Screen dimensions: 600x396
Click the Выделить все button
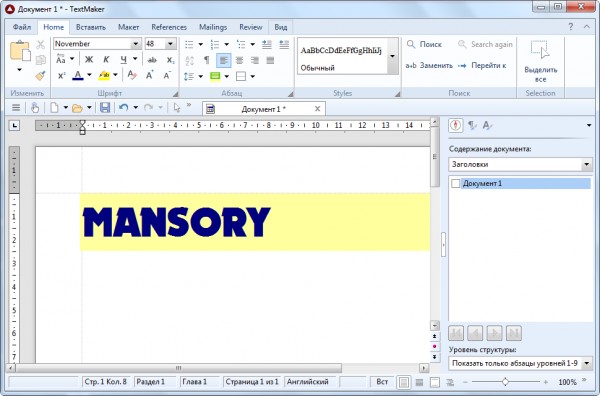(540, 61)
